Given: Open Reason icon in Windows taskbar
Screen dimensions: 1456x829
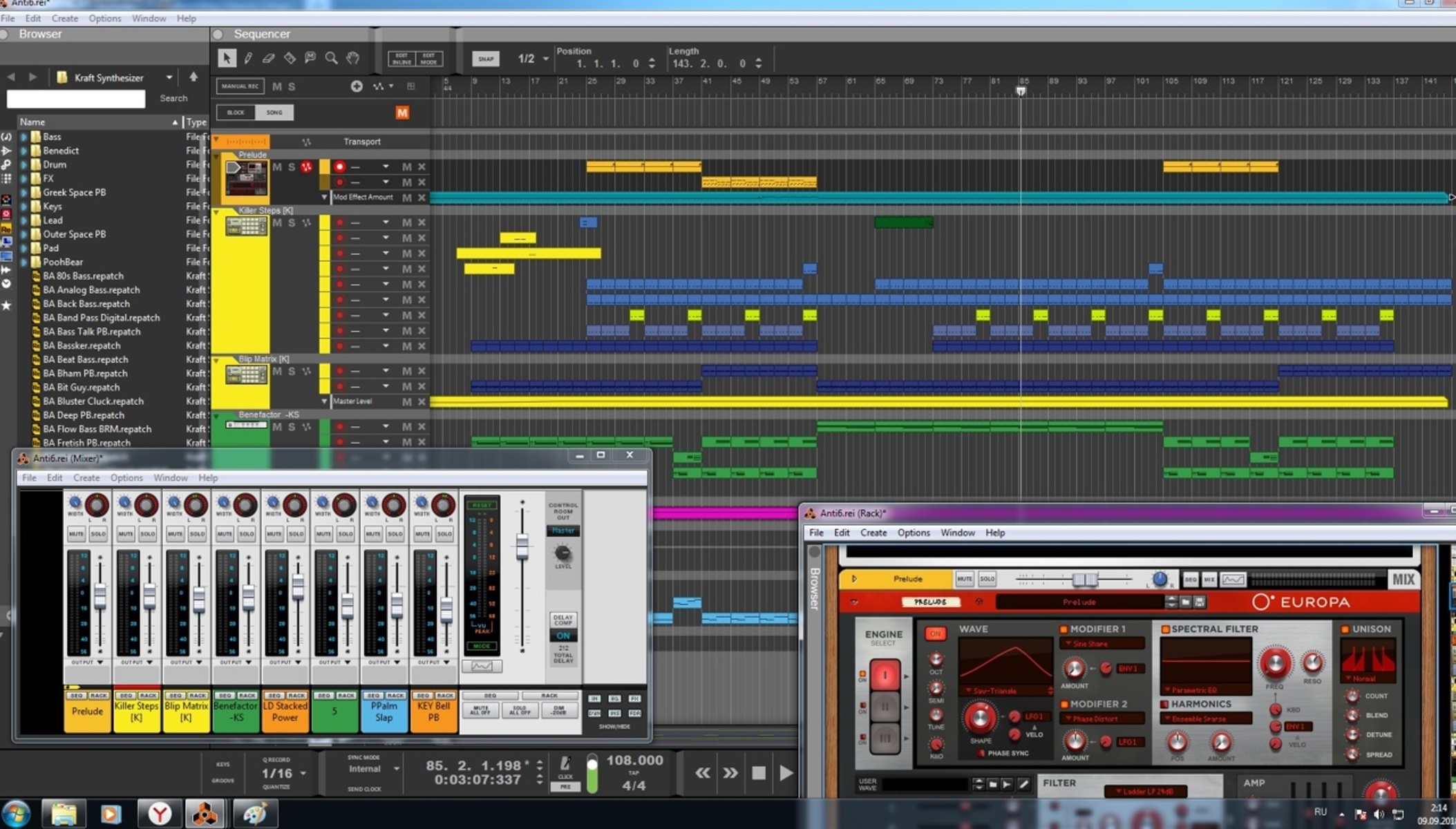Looking at the screenshot, I should (204, 813).
